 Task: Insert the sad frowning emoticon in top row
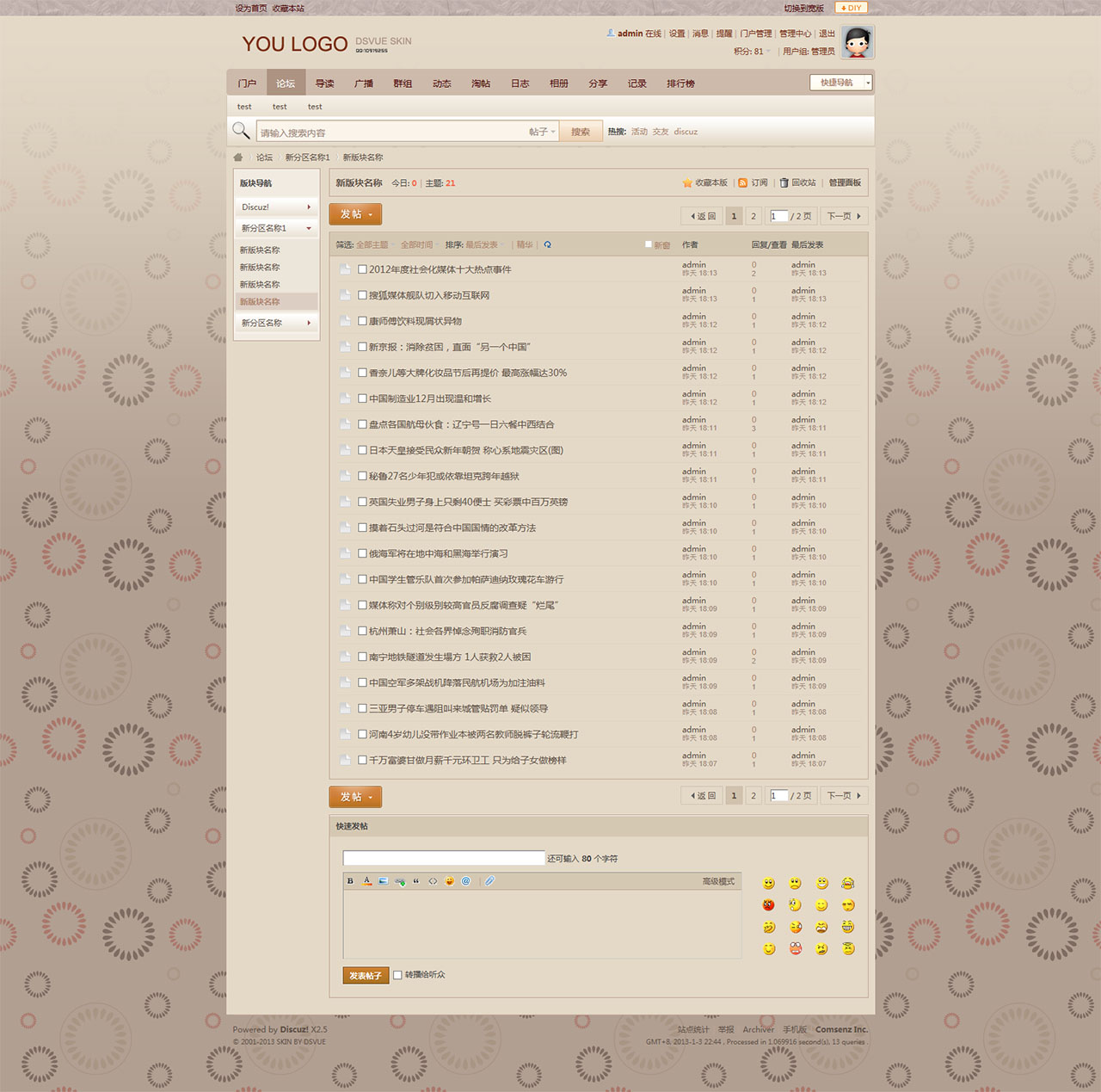pos(796,884)
